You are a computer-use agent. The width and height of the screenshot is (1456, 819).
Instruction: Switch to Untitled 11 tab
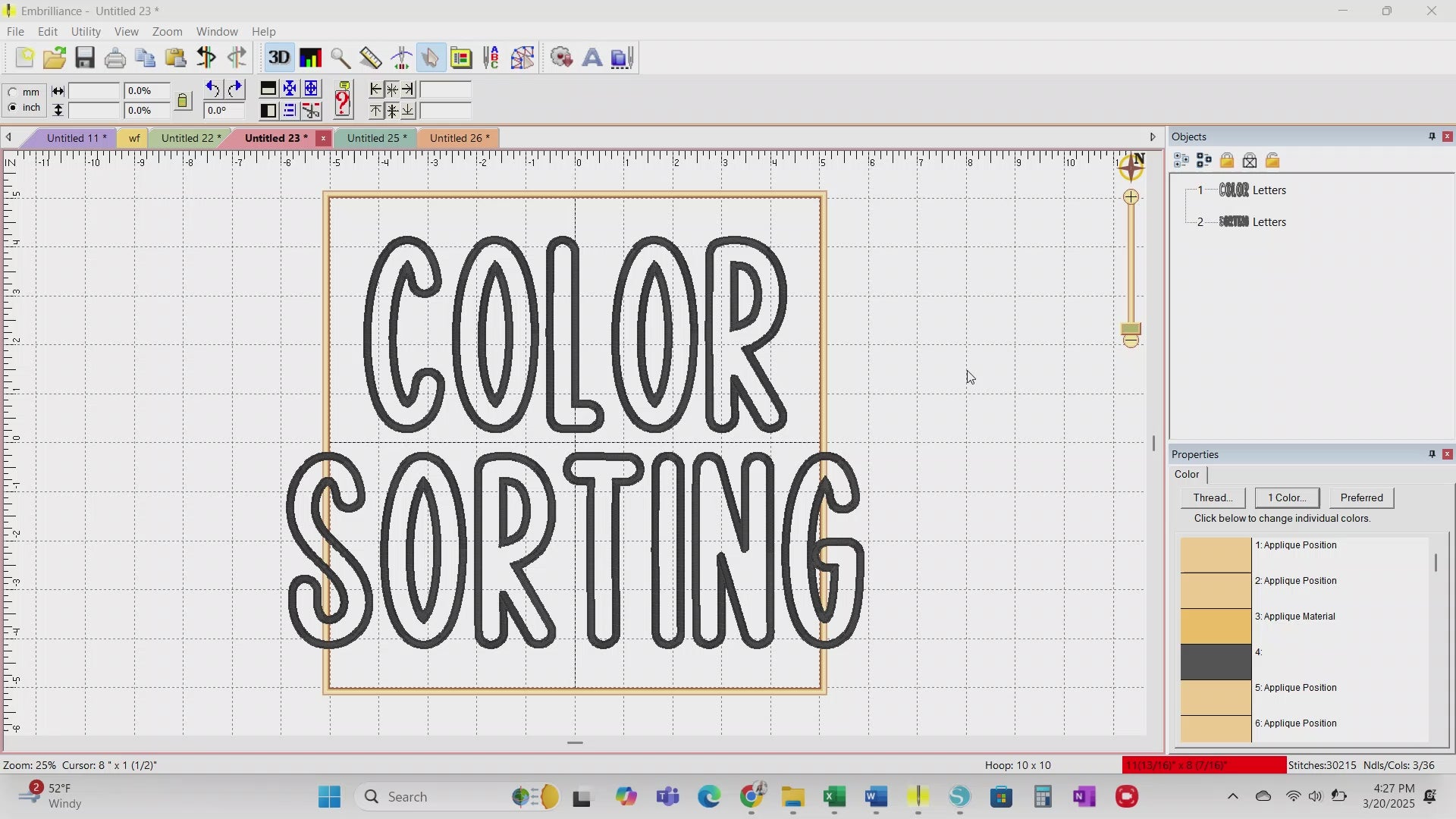[x=76, y=138]
